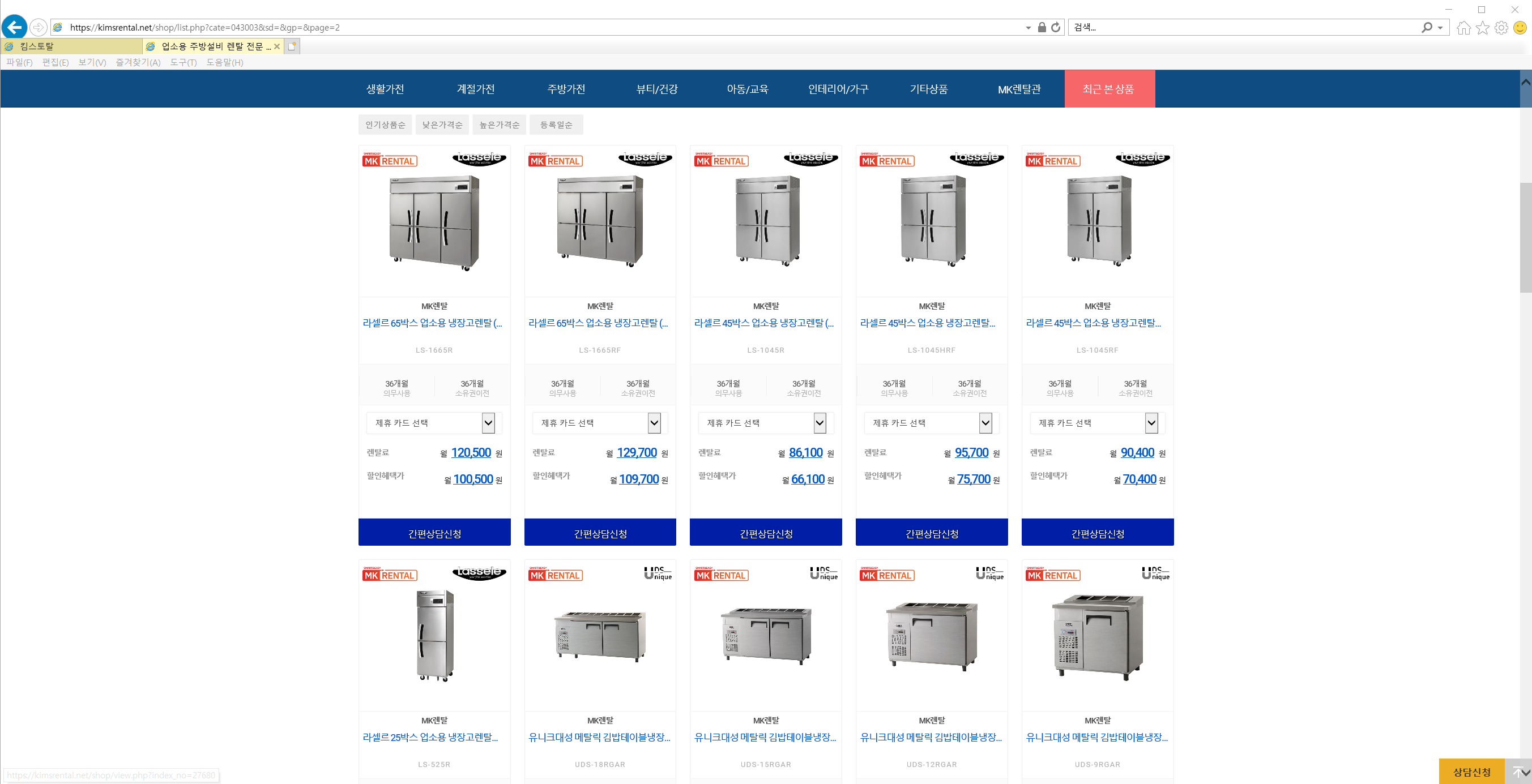Open 제휴 카드 선택 dropdown for LS-1045HRF

(931, 423)
